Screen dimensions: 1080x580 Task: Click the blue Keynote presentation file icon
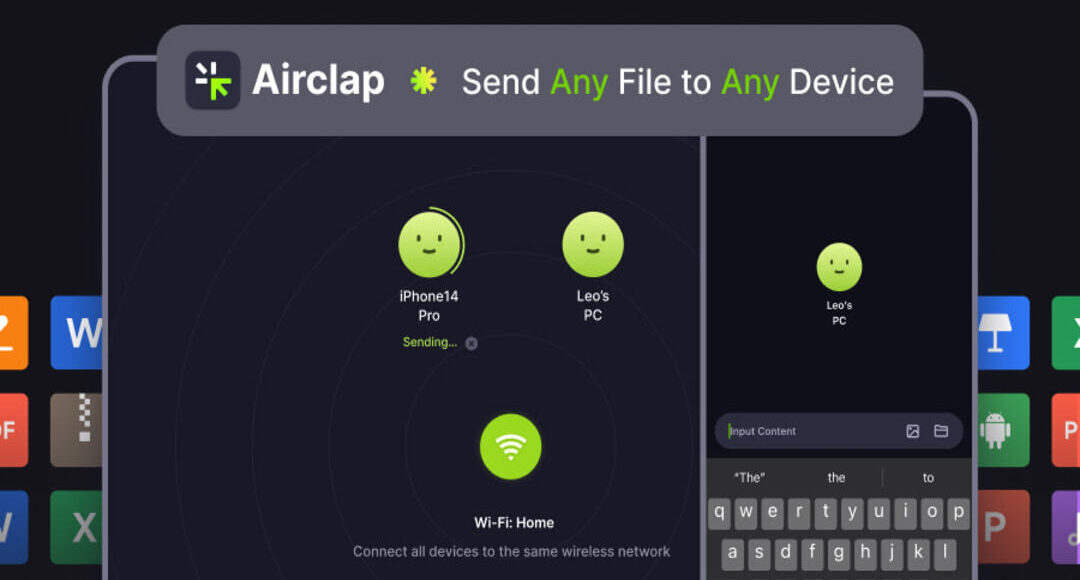(x=1000, y=332)
